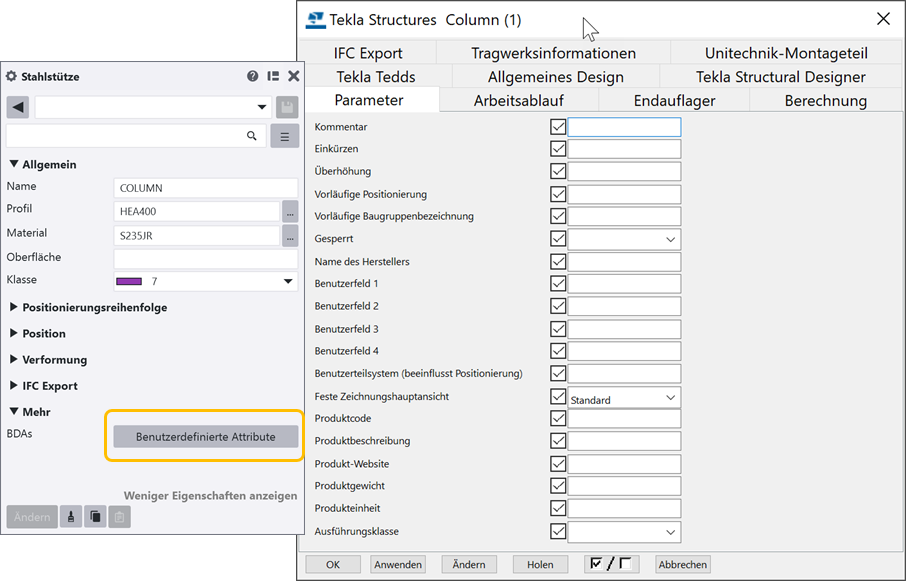Switch to the Arbeitsablauf tab
The image size is (906, 581).
(518, 100)
